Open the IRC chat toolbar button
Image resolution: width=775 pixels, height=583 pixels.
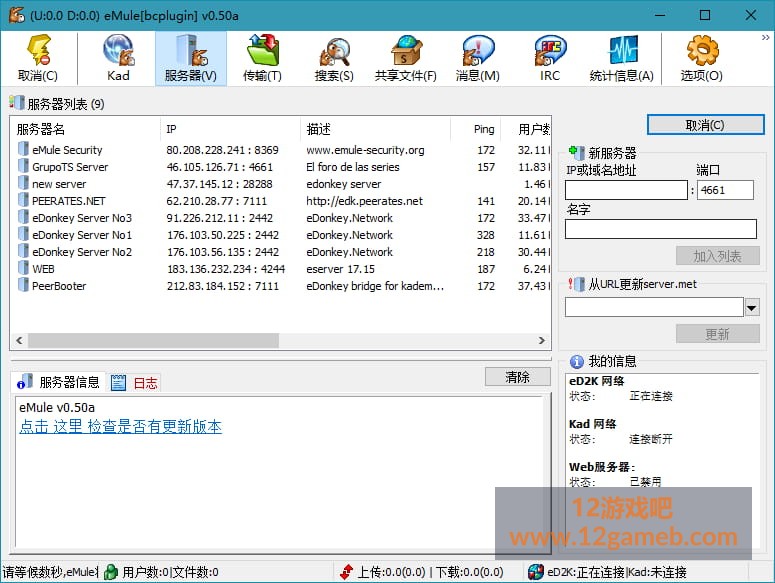coord(550,58)
